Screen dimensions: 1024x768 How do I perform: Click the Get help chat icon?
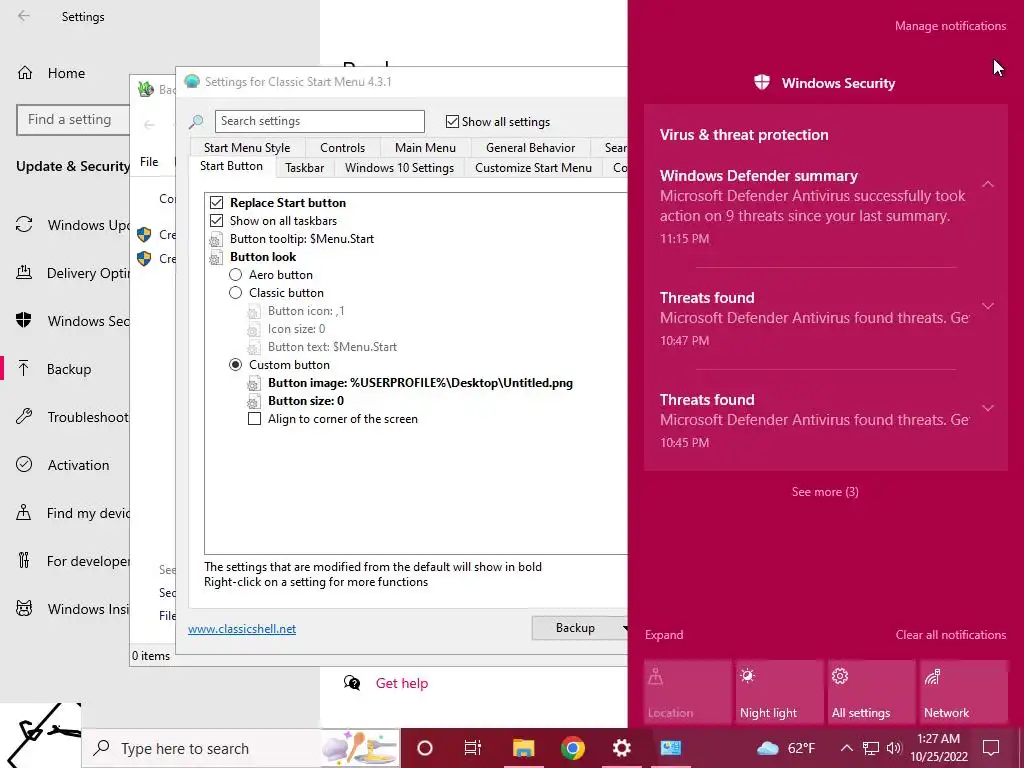pos(352,683)
